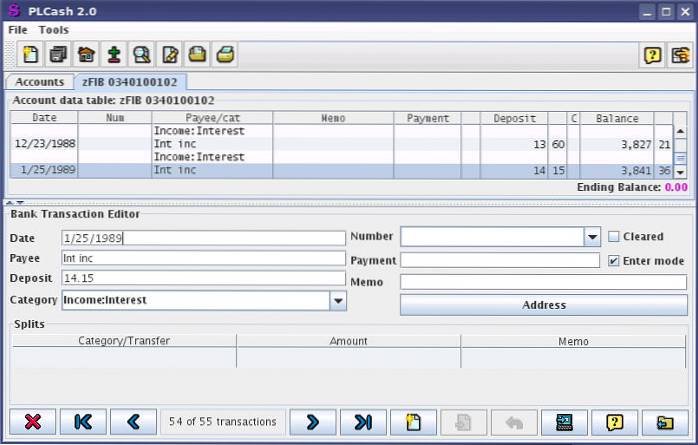Go to next transaction arrow

(x=312, y=421)
